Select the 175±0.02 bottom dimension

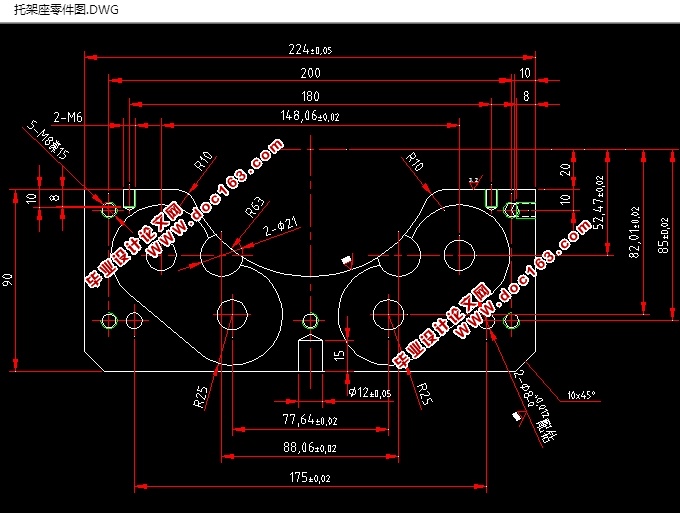click(x=311, y=479)
